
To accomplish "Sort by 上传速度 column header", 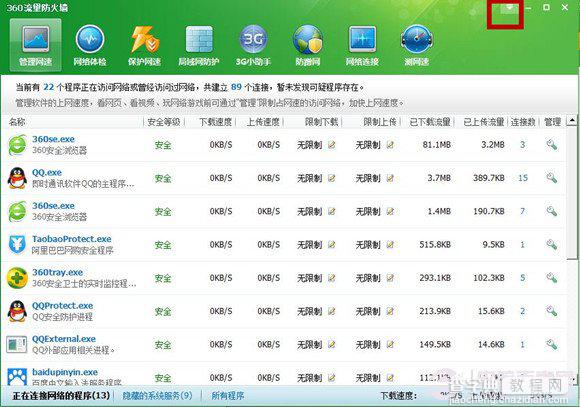I will click(263, 122).
